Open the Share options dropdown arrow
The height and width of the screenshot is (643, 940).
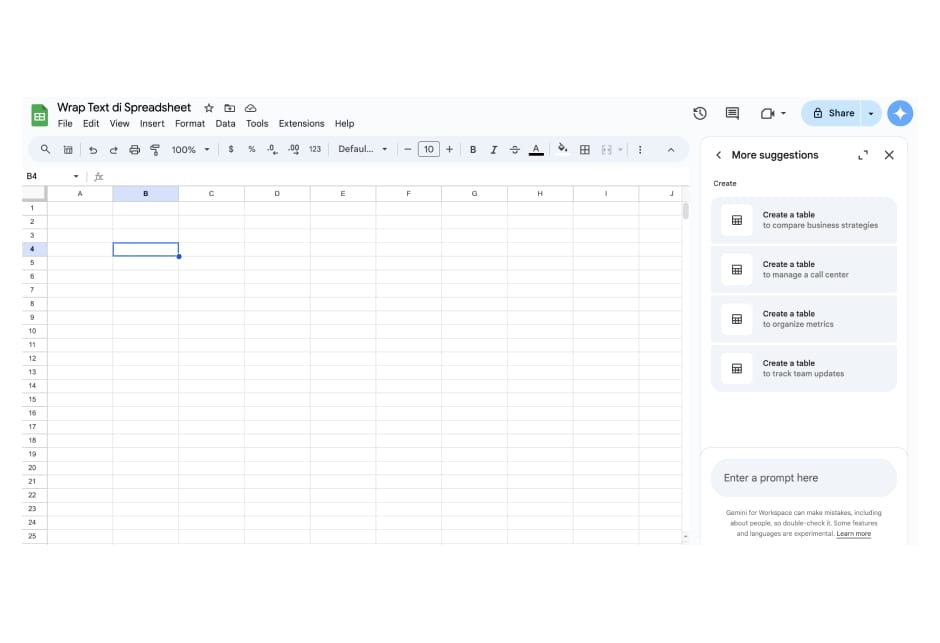(x=871, y=113)
